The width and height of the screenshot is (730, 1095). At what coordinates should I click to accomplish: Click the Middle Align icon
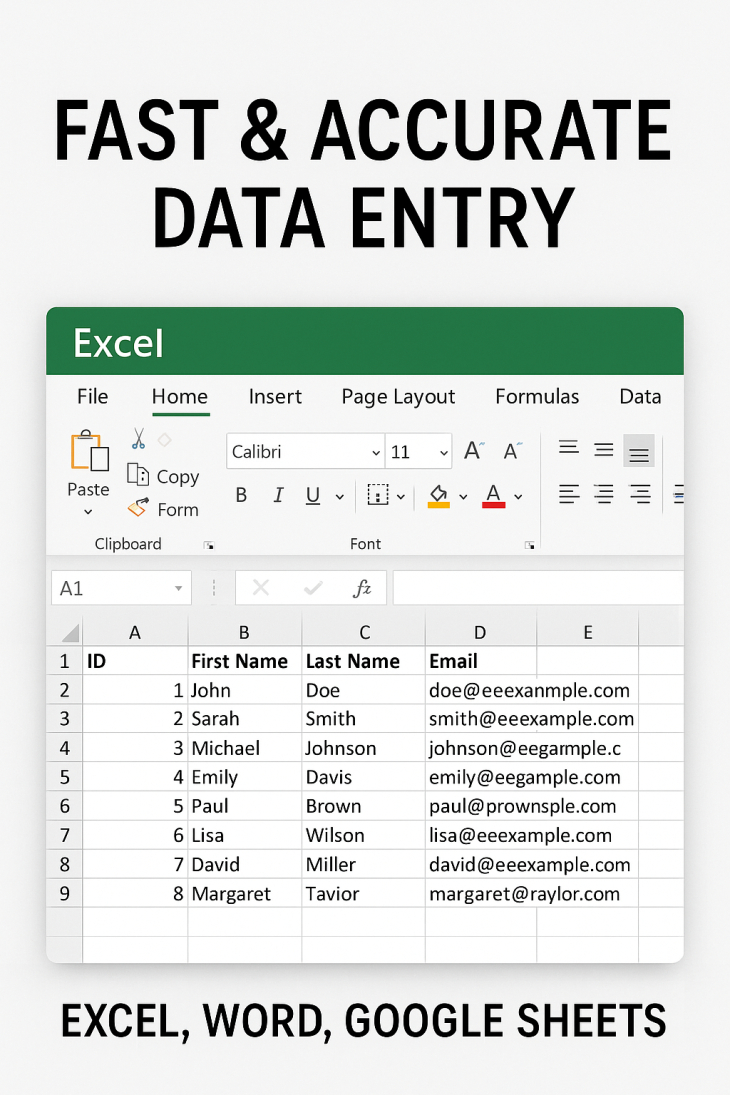[604, 450]
